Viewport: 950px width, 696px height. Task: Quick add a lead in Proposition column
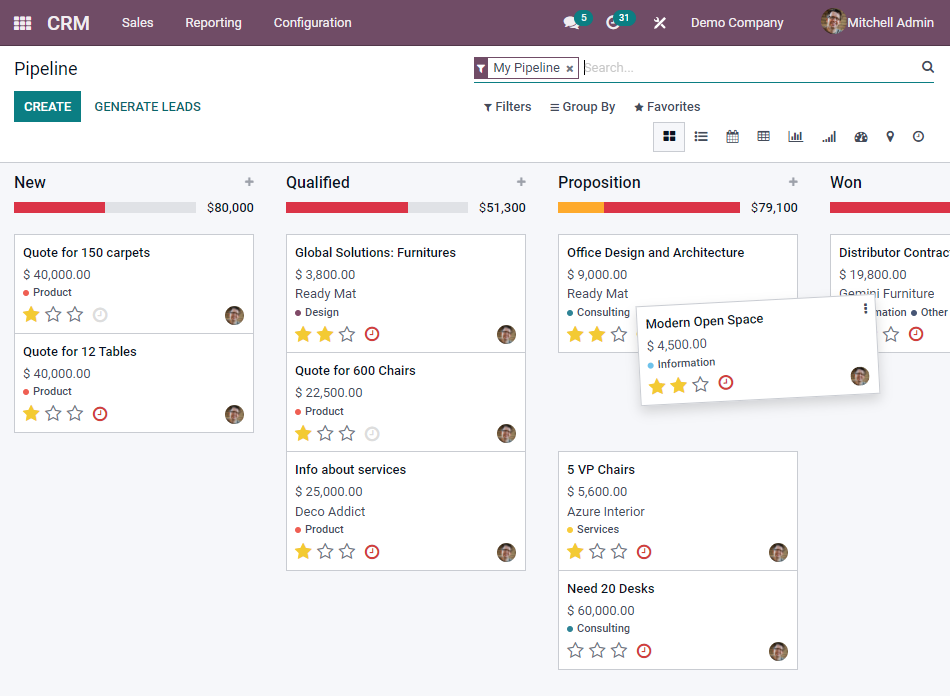click(x=793, y=182)
